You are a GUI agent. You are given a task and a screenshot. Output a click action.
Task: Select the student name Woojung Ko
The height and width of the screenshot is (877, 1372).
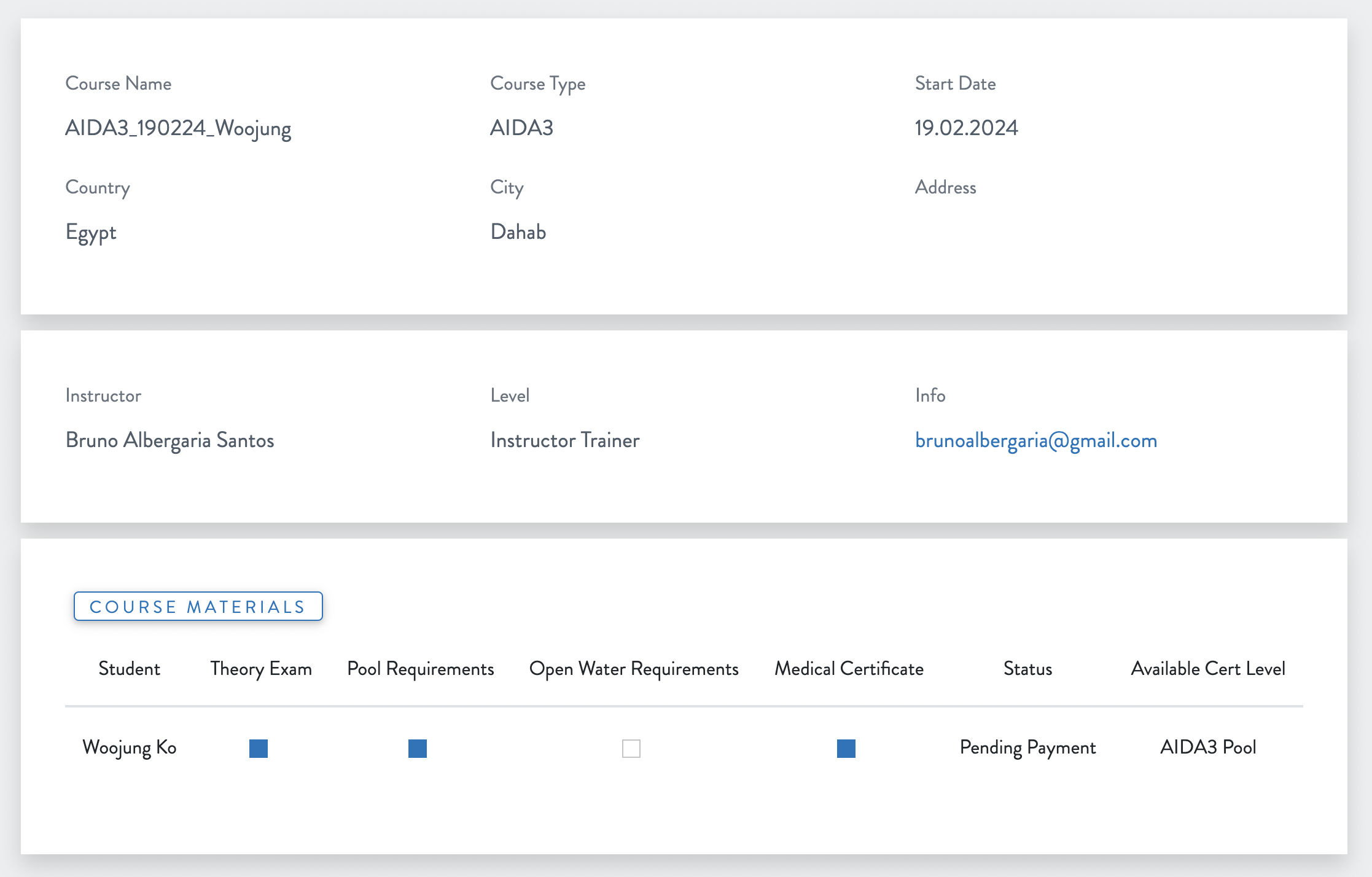(x=130, y=747)
